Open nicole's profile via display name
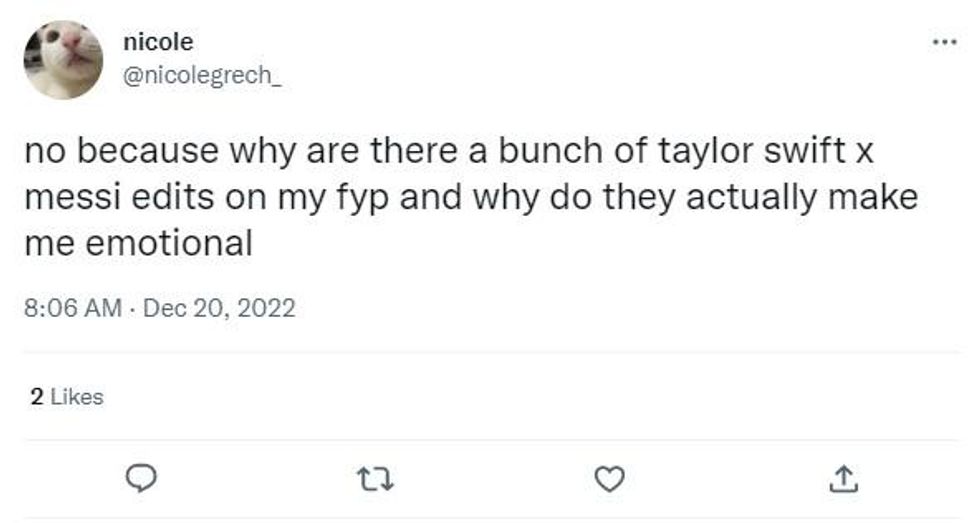Image resolution: width=980 pixels, height=523 pixels. click(157, 42)
